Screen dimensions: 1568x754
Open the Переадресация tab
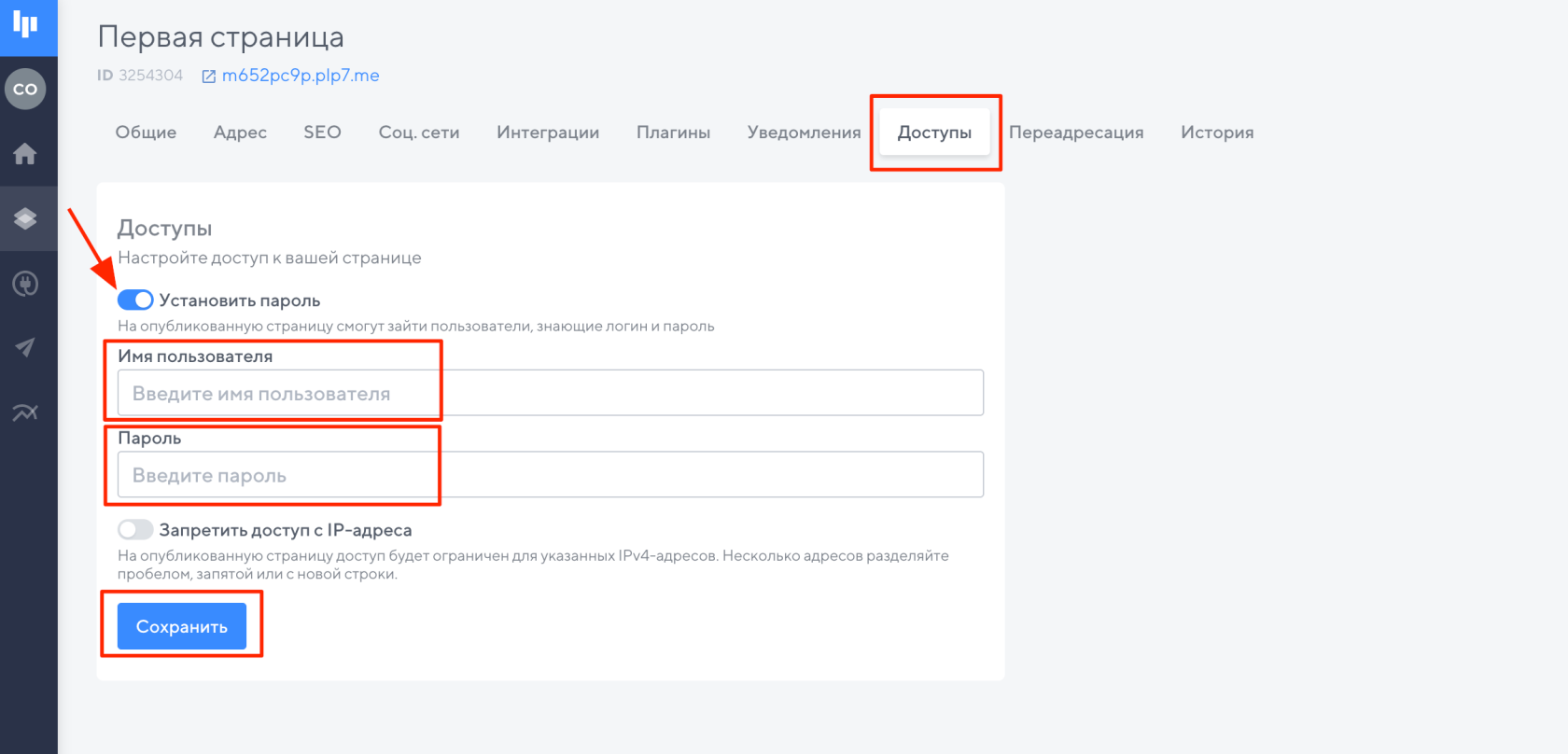(1076, 133)
